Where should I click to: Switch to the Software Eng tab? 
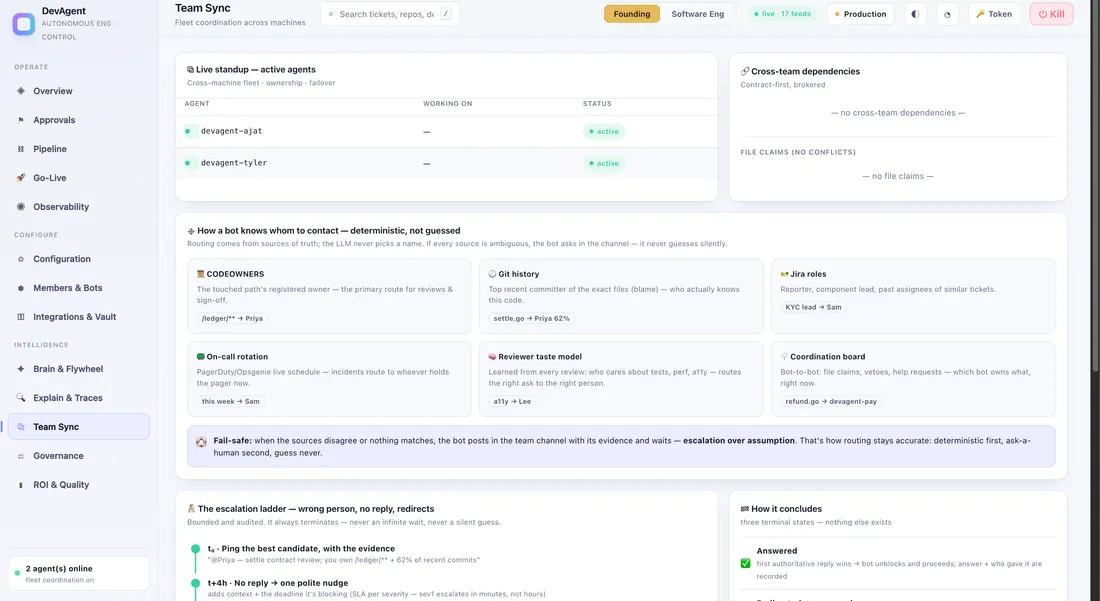click(x=697, y=14)
